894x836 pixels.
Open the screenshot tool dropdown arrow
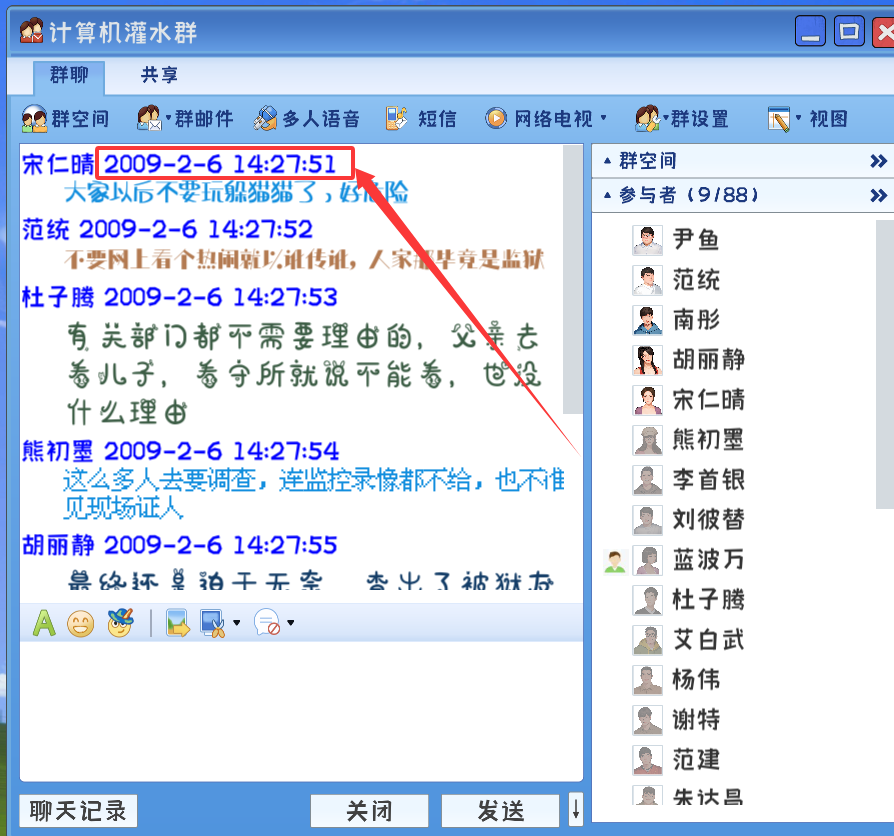click(237, 623)
